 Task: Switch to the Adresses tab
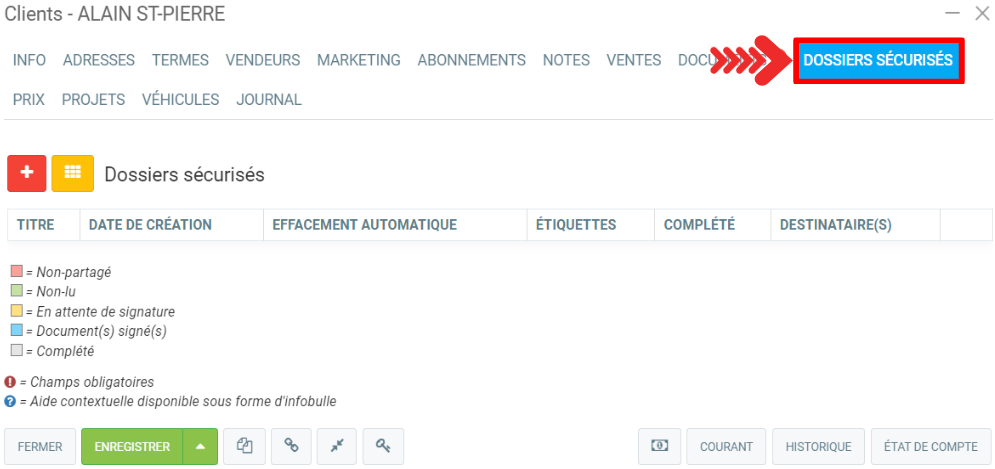pos(98,60)
